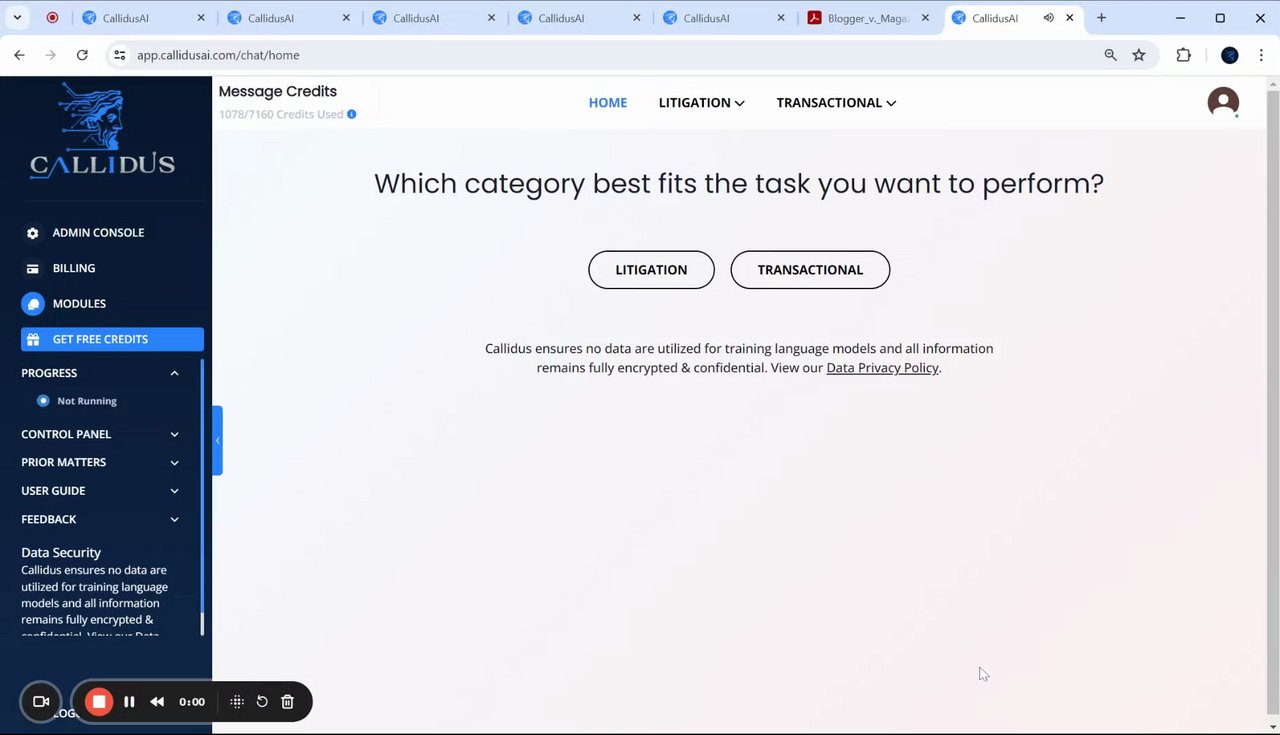The width and height of the screenshot is (1280, 735).
Task: Collapse sidebar with blue handle
Action: tap(217, 440)
